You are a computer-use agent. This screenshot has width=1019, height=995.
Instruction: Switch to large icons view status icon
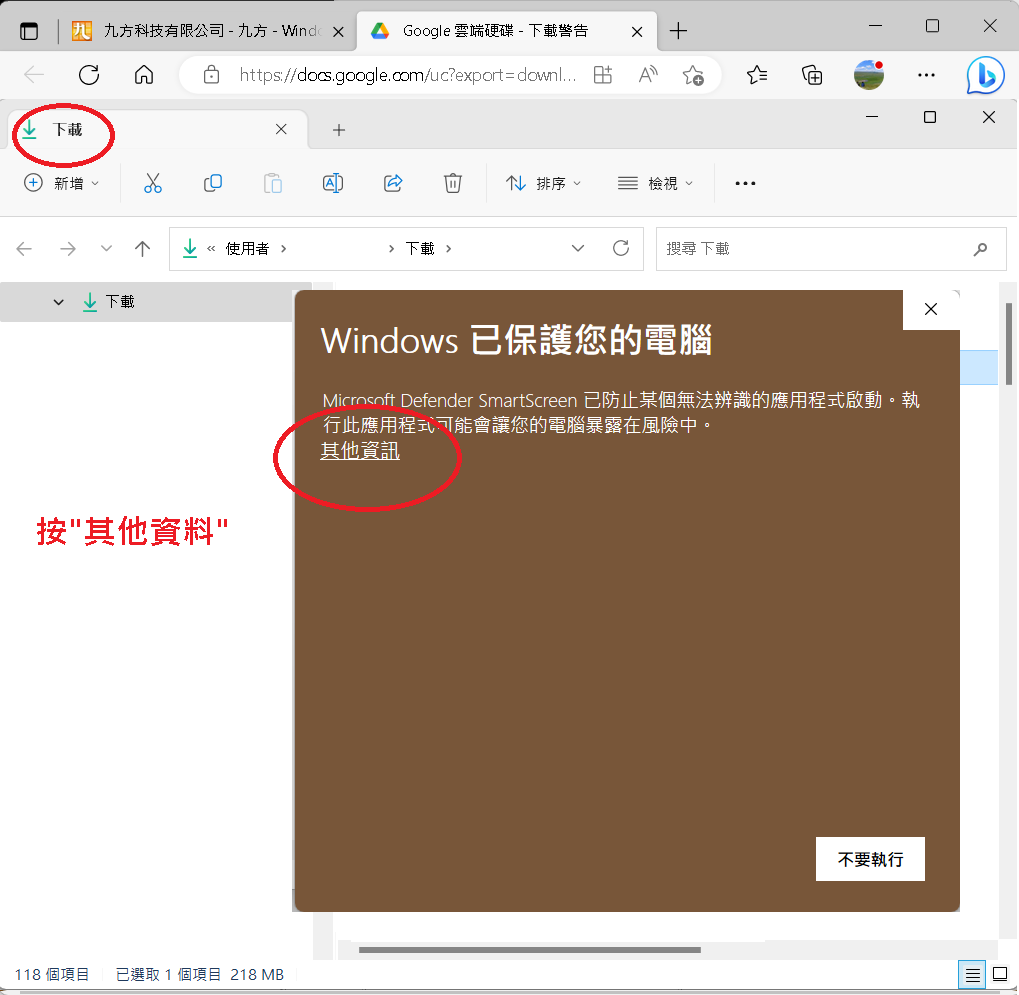[x=1000, y=975]
